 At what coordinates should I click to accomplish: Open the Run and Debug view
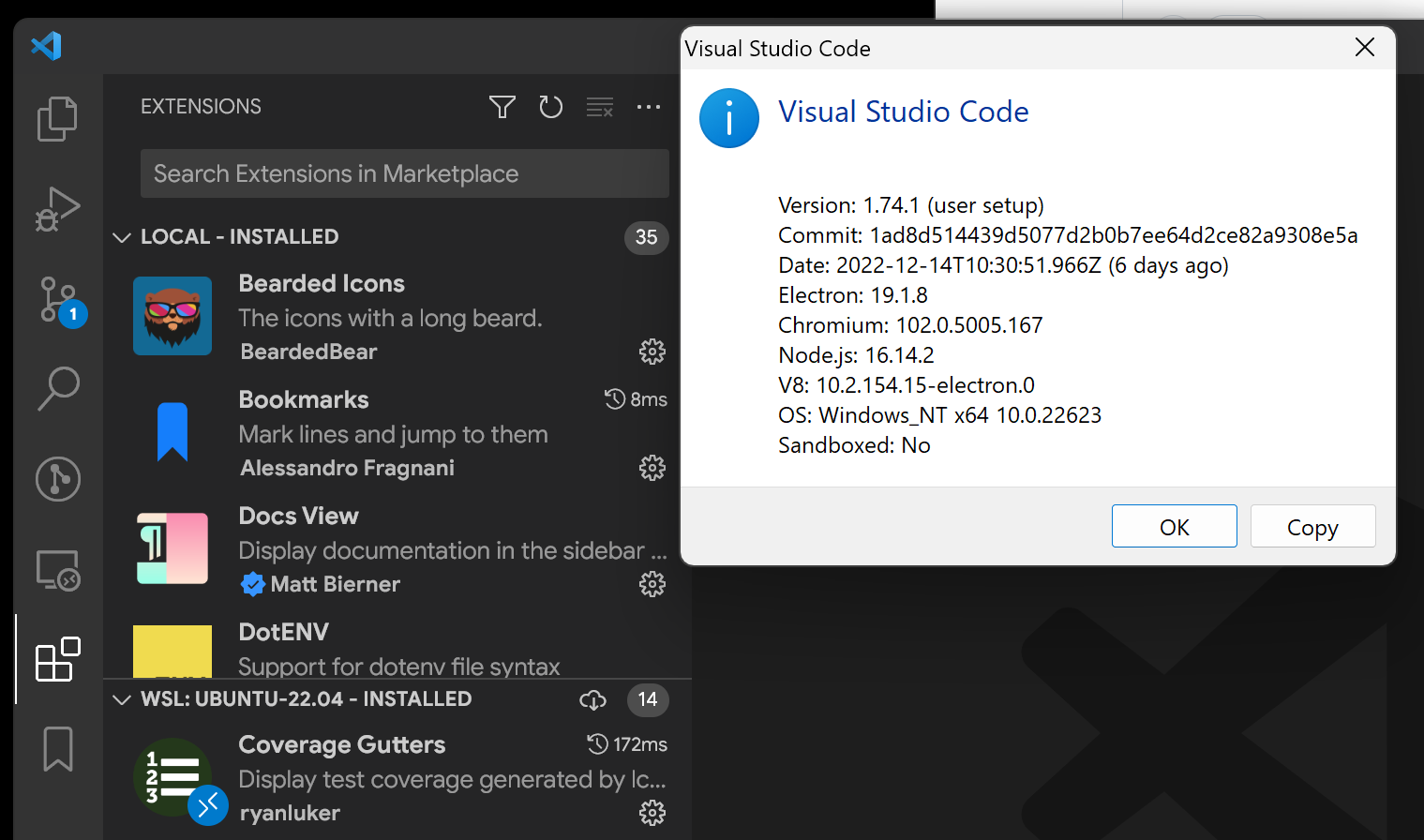point(57,208)
